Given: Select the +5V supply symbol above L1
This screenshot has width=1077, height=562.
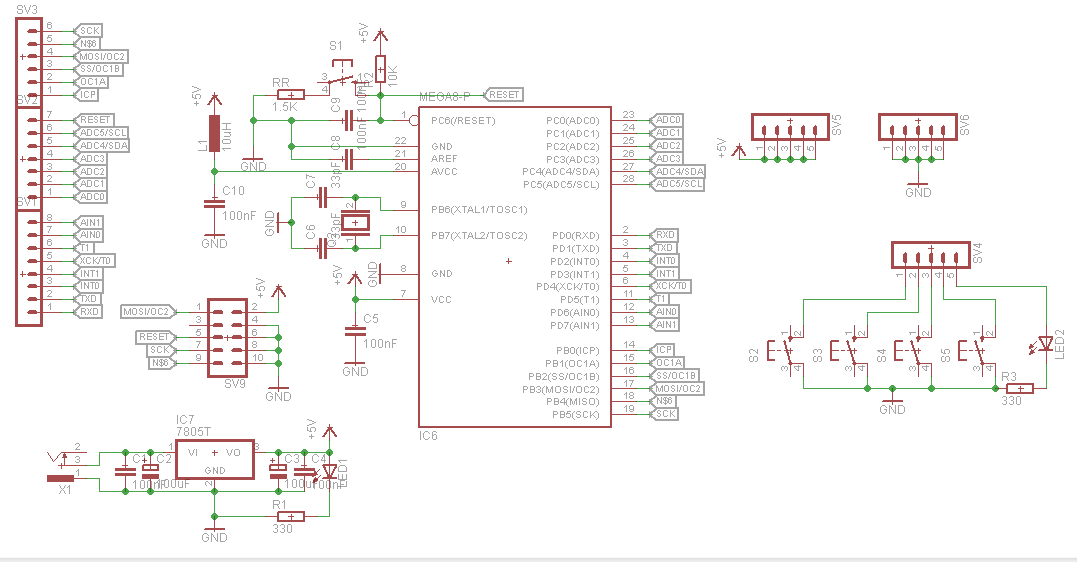Looking at the screenshot, I should pos(214,101).
